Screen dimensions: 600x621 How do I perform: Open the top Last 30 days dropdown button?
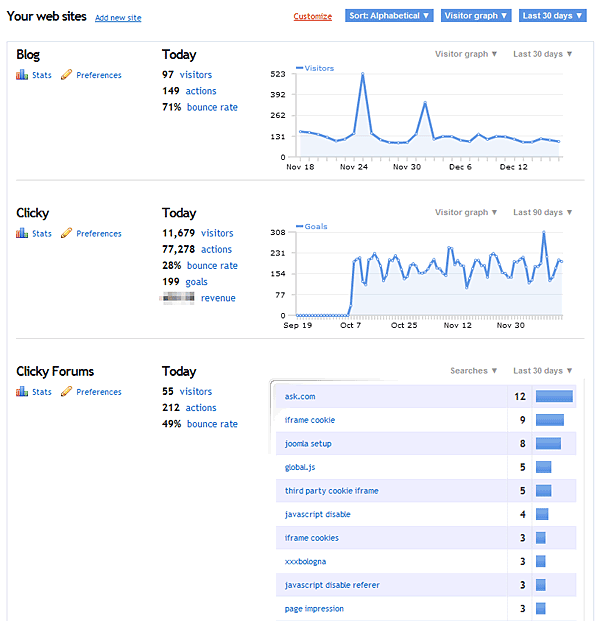pyautogui.click(x=552, y=15)
